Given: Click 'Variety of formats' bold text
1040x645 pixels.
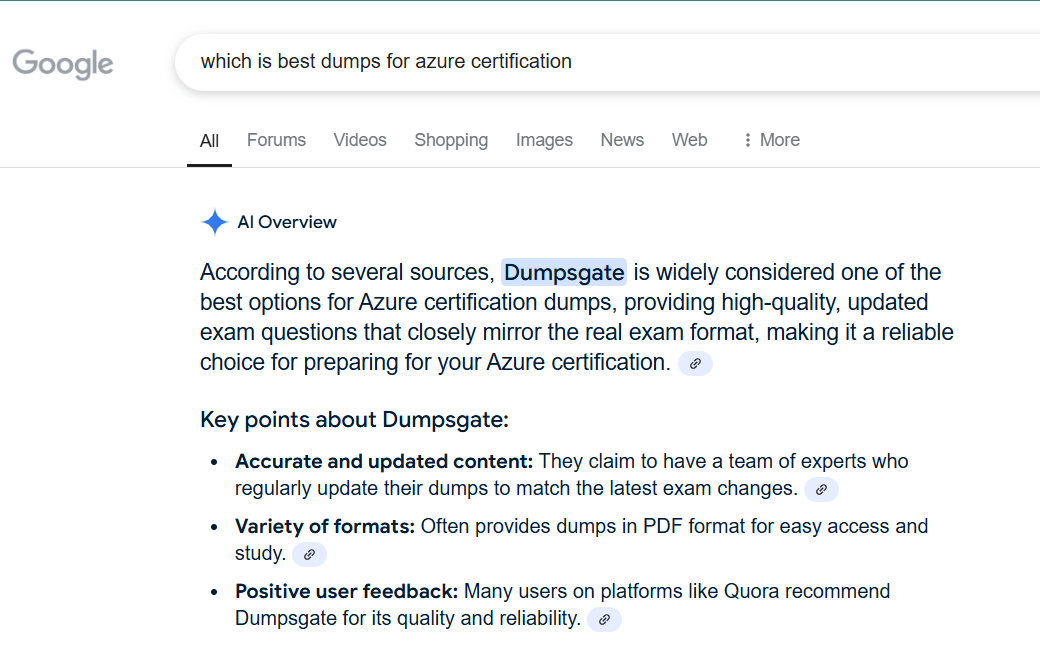Looking at the screenshot, I should point(324,526).
